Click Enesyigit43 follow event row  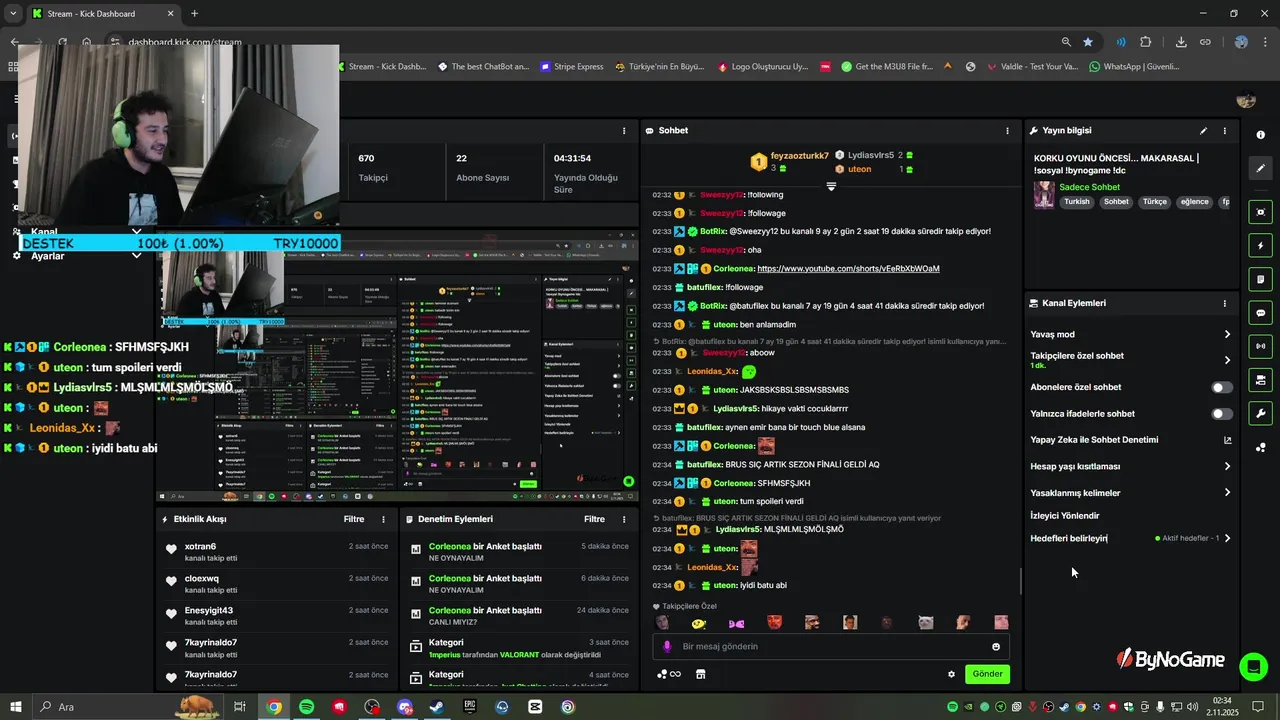(x=276, y=615)
